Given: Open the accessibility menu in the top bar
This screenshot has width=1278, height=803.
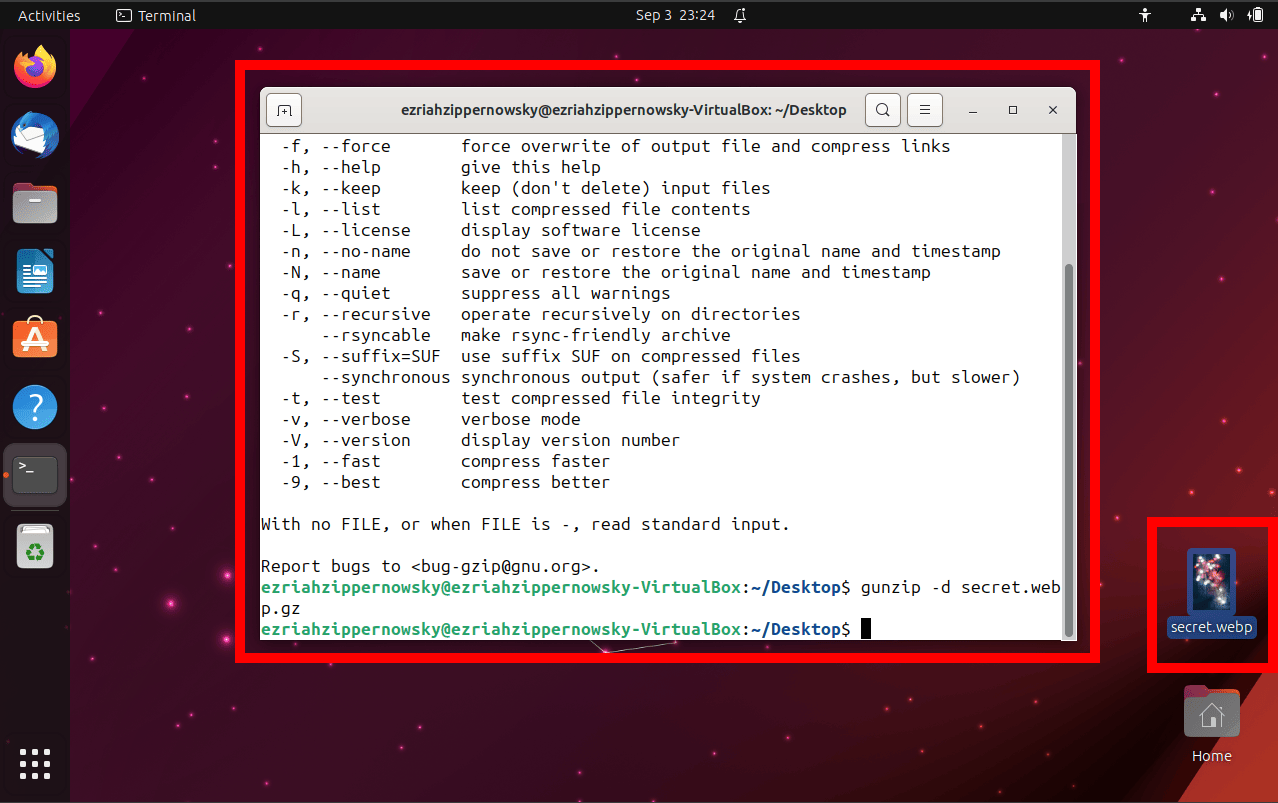Looking at the screenshot, I should point(1144,15).
